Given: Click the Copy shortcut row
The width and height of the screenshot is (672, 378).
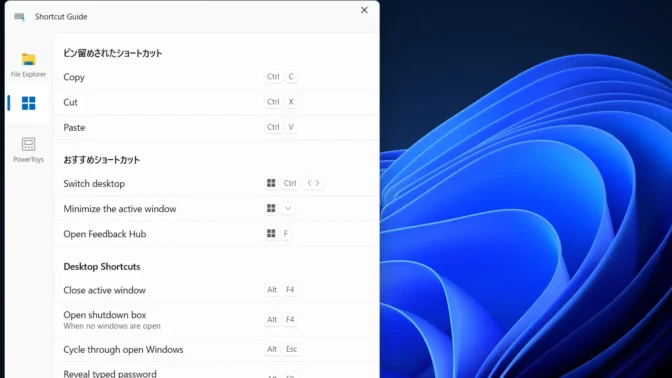Looking at the screenshot, I should 216,77.
